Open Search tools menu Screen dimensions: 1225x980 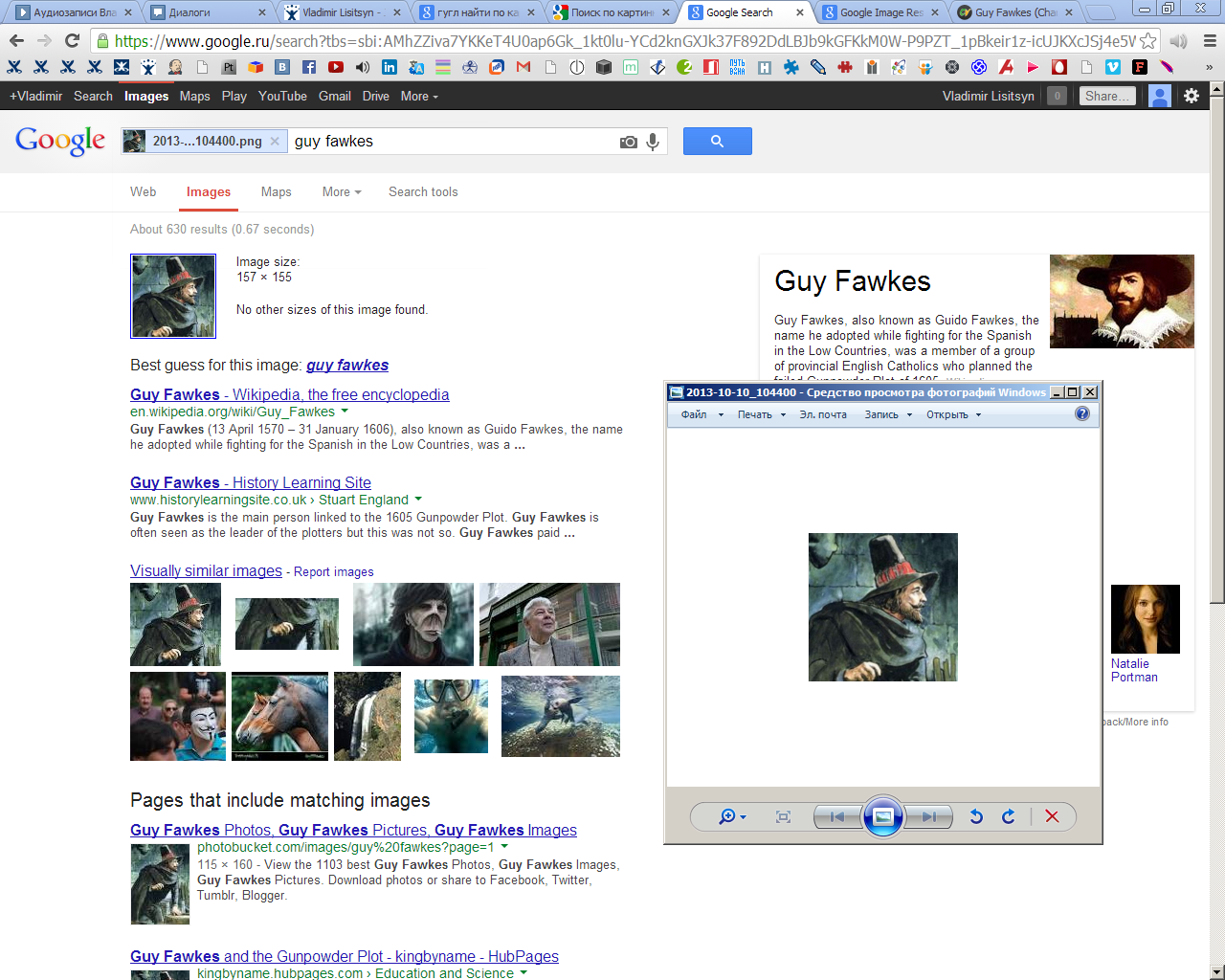(423, 192)
